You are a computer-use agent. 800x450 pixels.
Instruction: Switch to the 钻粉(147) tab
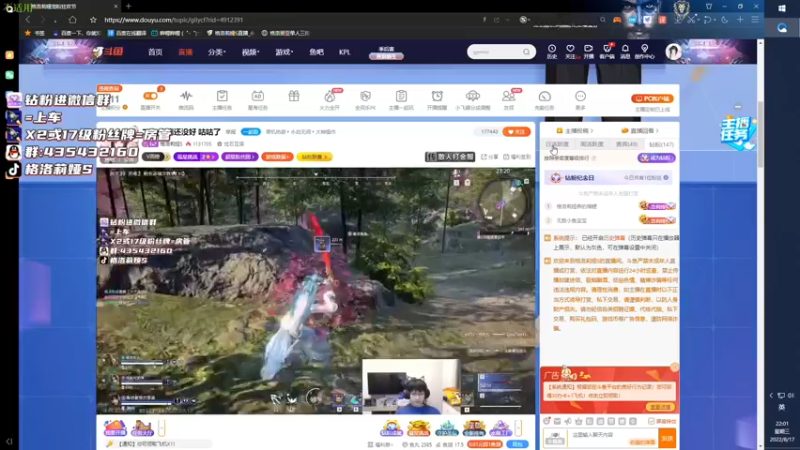point(661,144)
